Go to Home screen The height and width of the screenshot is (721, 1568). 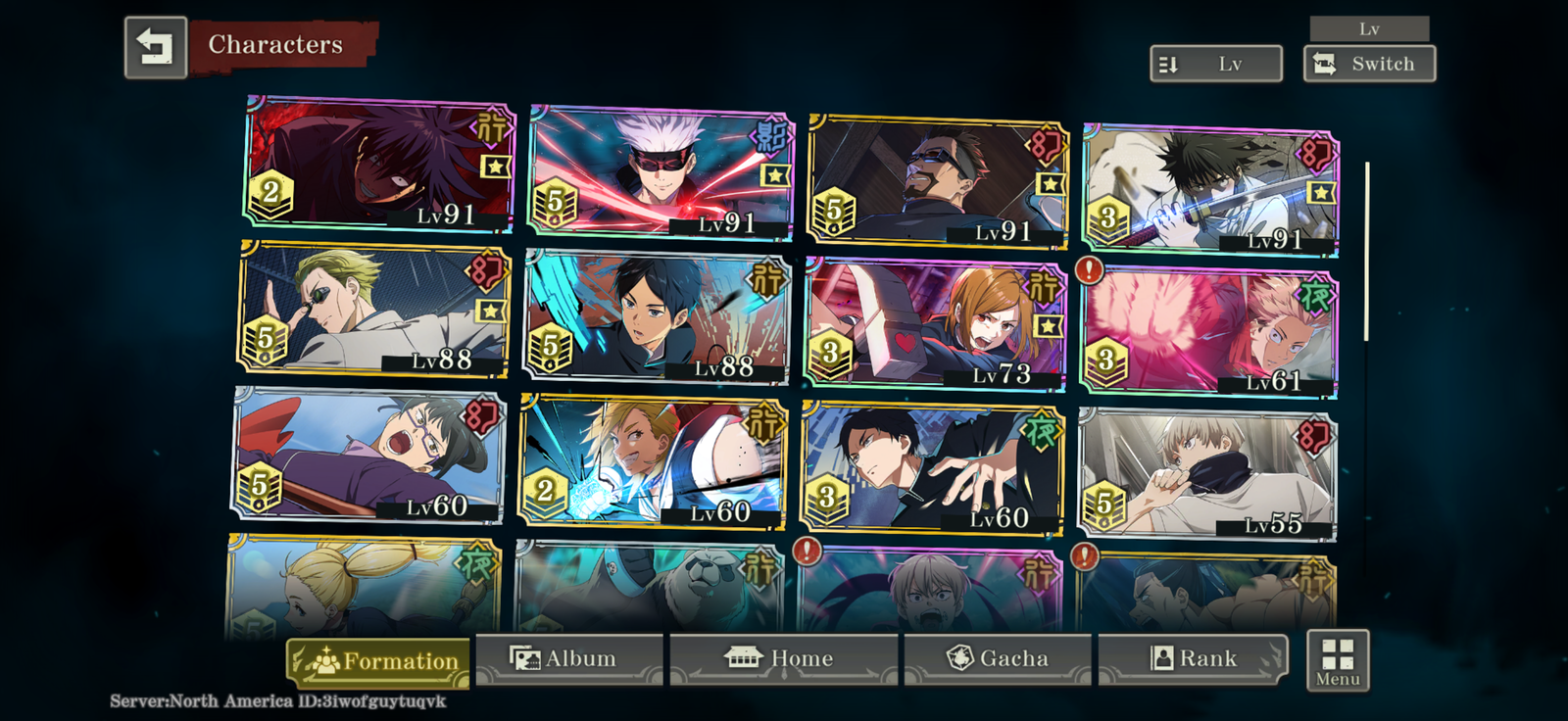click(x=783, y=658)
